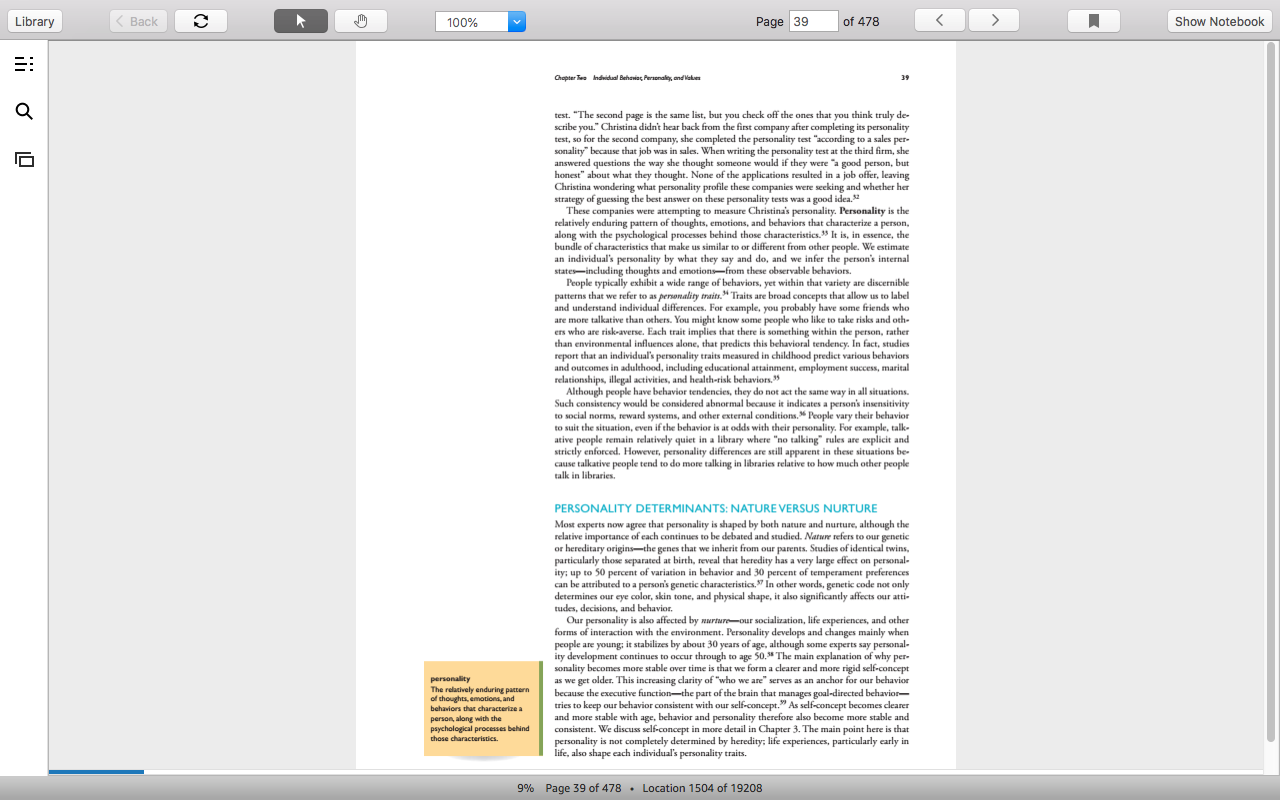Click 'of 478' page total text in toolbar
The width and height of the screenshot is (1280, 800).
[x=861, y=21]
